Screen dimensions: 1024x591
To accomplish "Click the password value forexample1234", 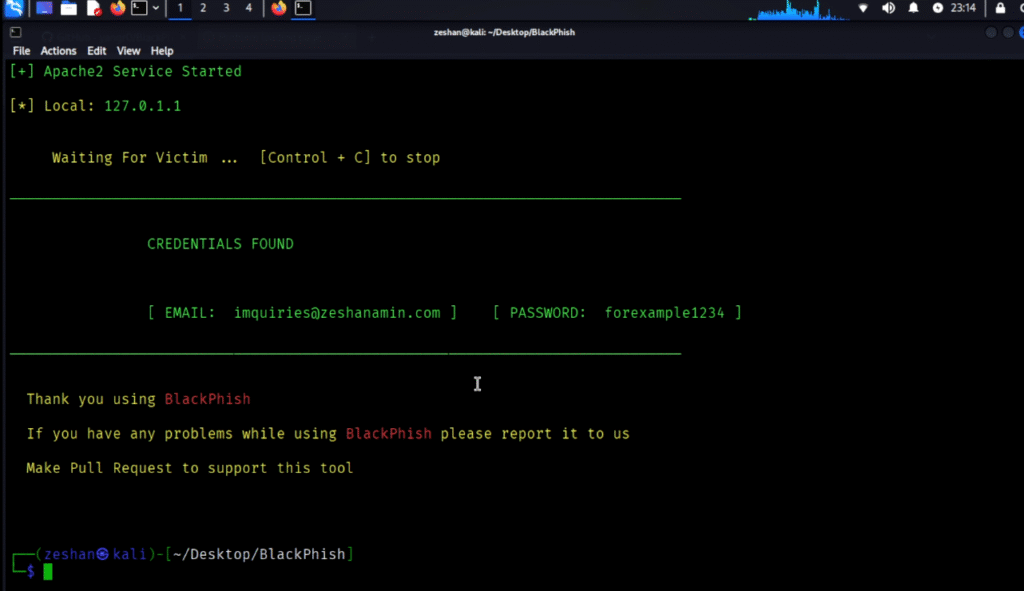I will 664,313.
